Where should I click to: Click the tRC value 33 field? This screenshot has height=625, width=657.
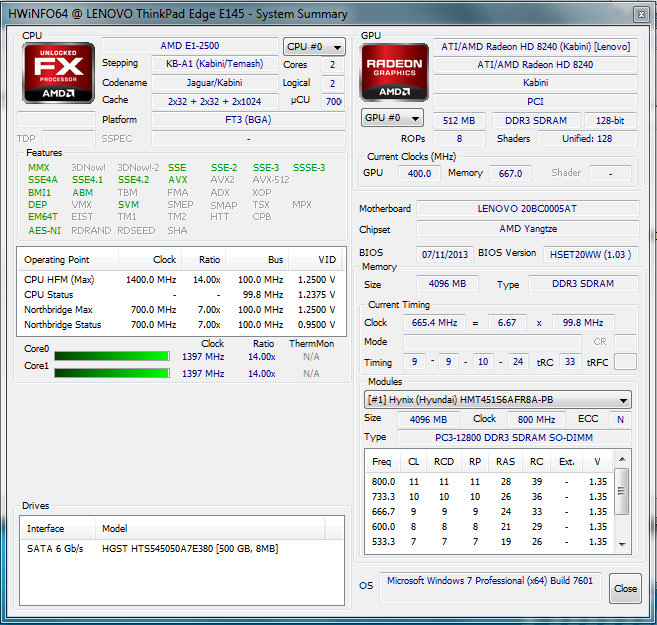(570, 362)
